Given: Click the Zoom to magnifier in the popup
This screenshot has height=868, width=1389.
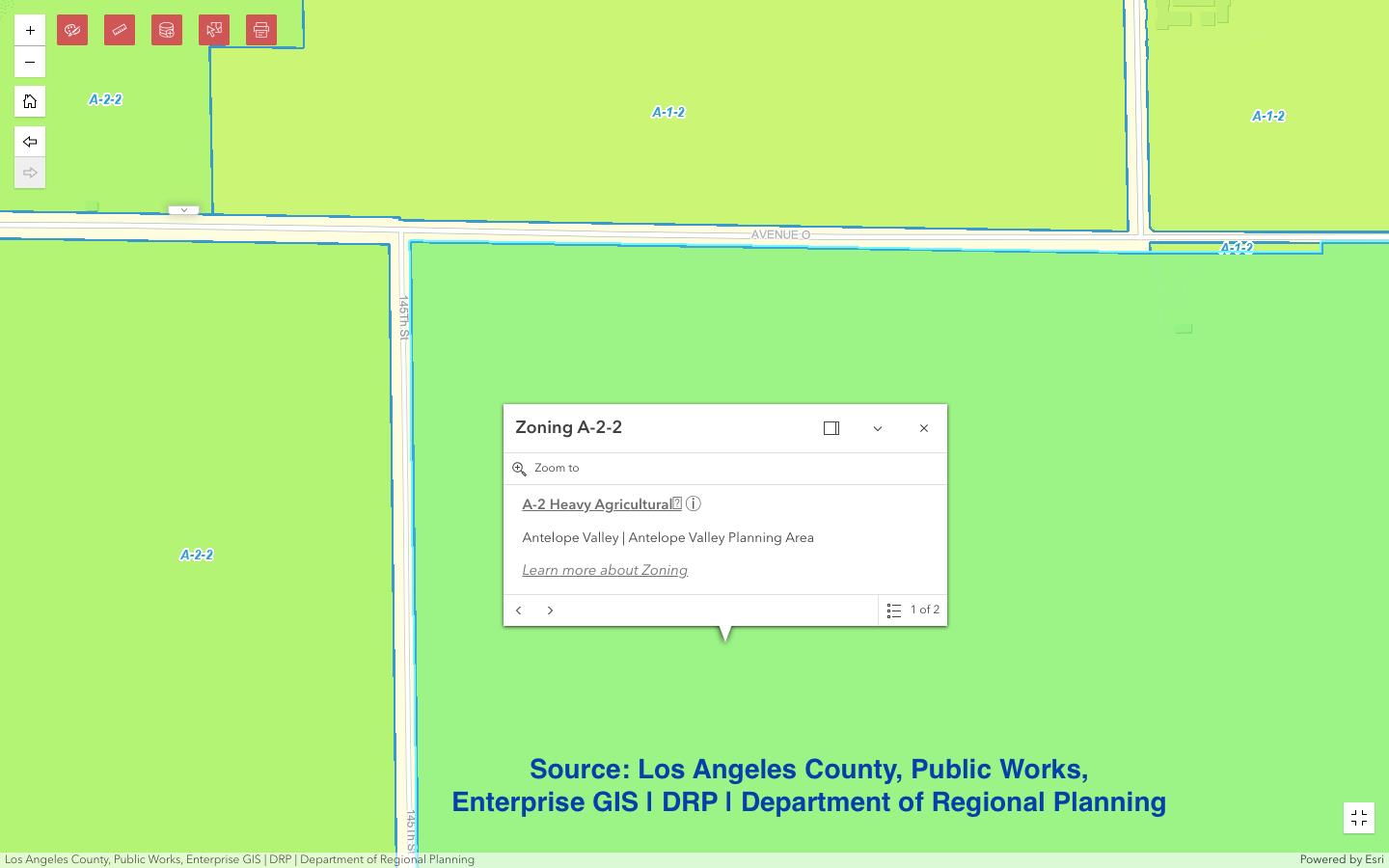Looking at the screenshot, I should click(x=520, y=469).
